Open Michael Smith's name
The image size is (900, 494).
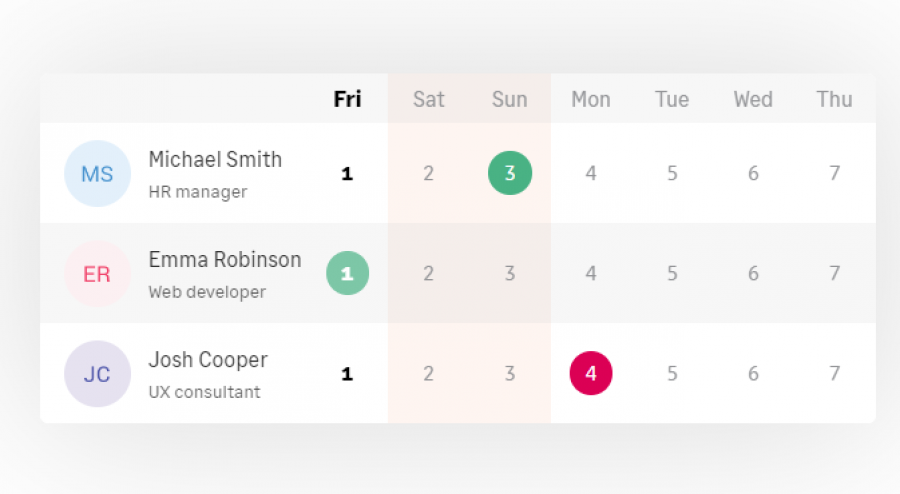tap(215, 160)
